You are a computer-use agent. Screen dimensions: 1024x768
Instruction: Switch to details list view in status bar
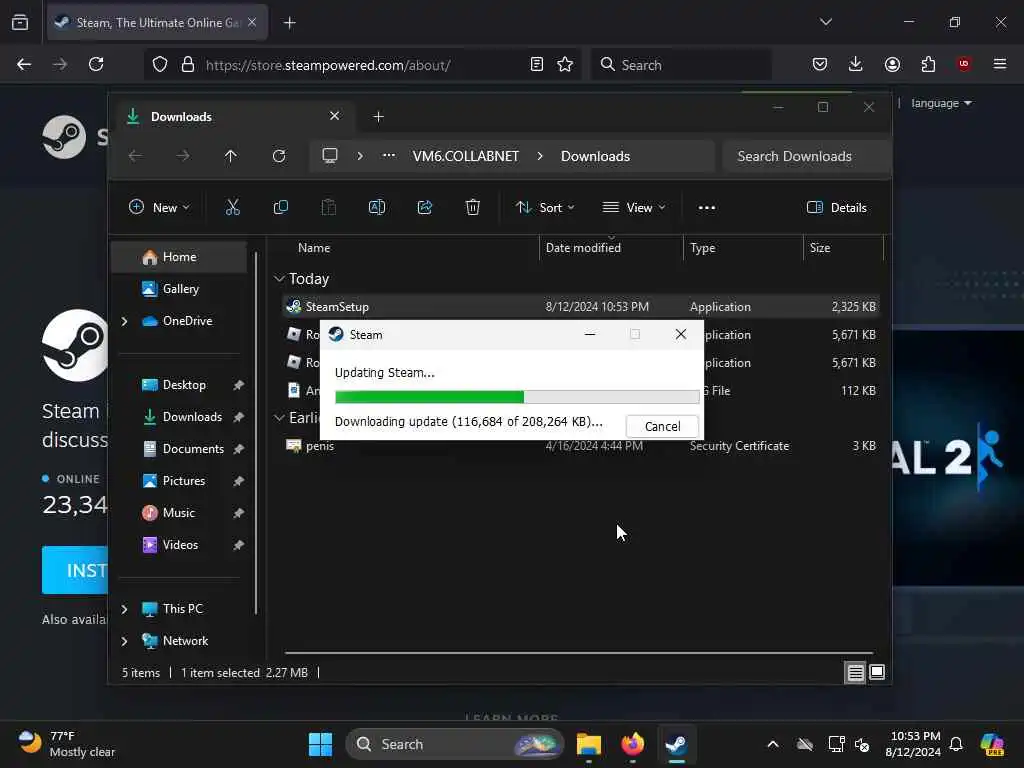point(856,673)
